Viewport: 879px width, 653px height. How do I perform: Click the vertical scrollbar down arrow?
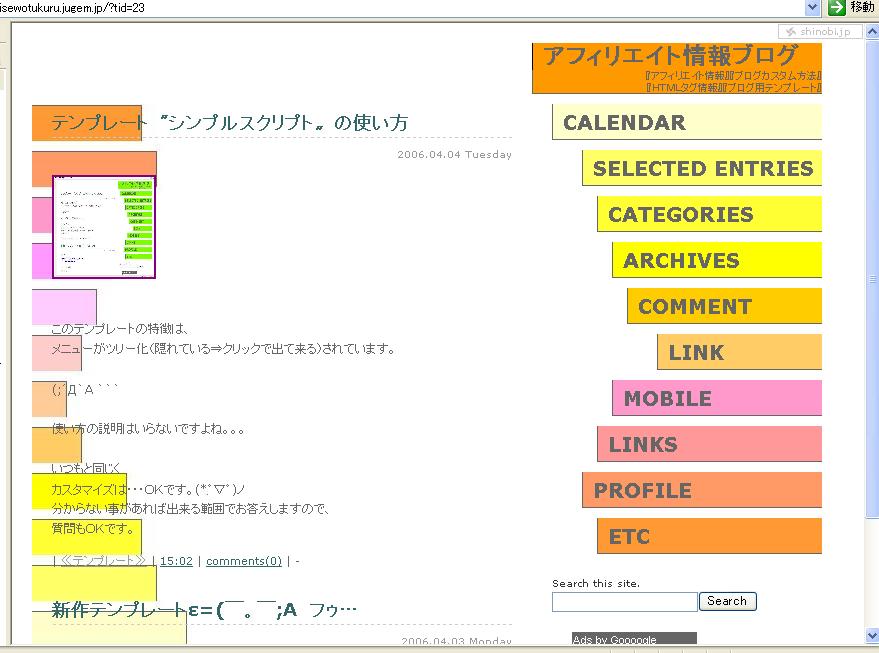coord(872,635)
